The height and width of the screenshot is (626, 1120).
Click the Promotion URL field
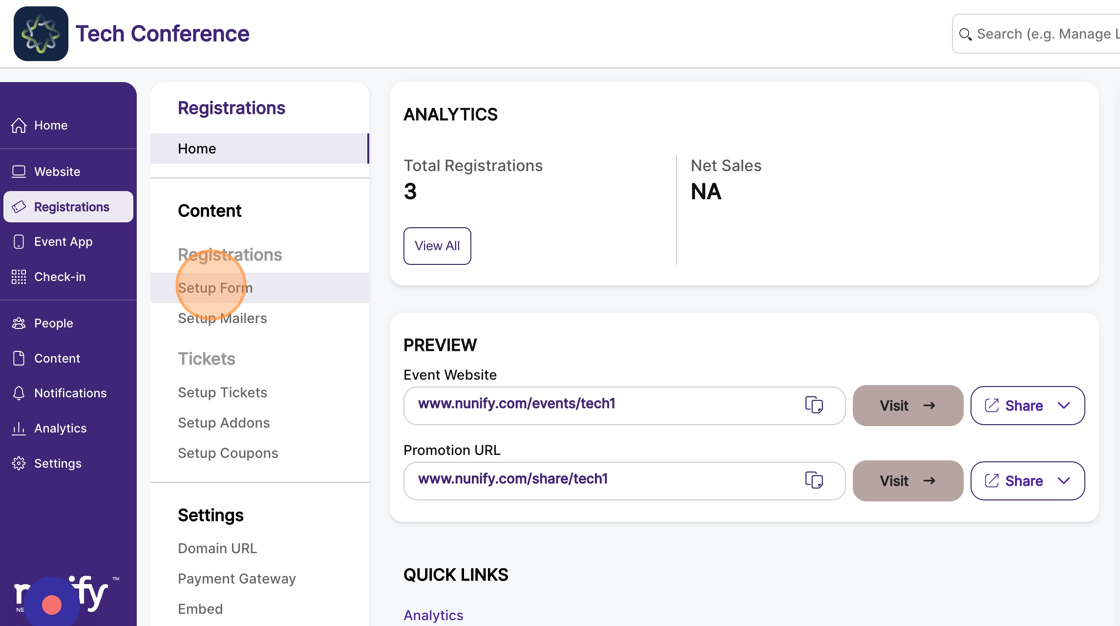624,480
